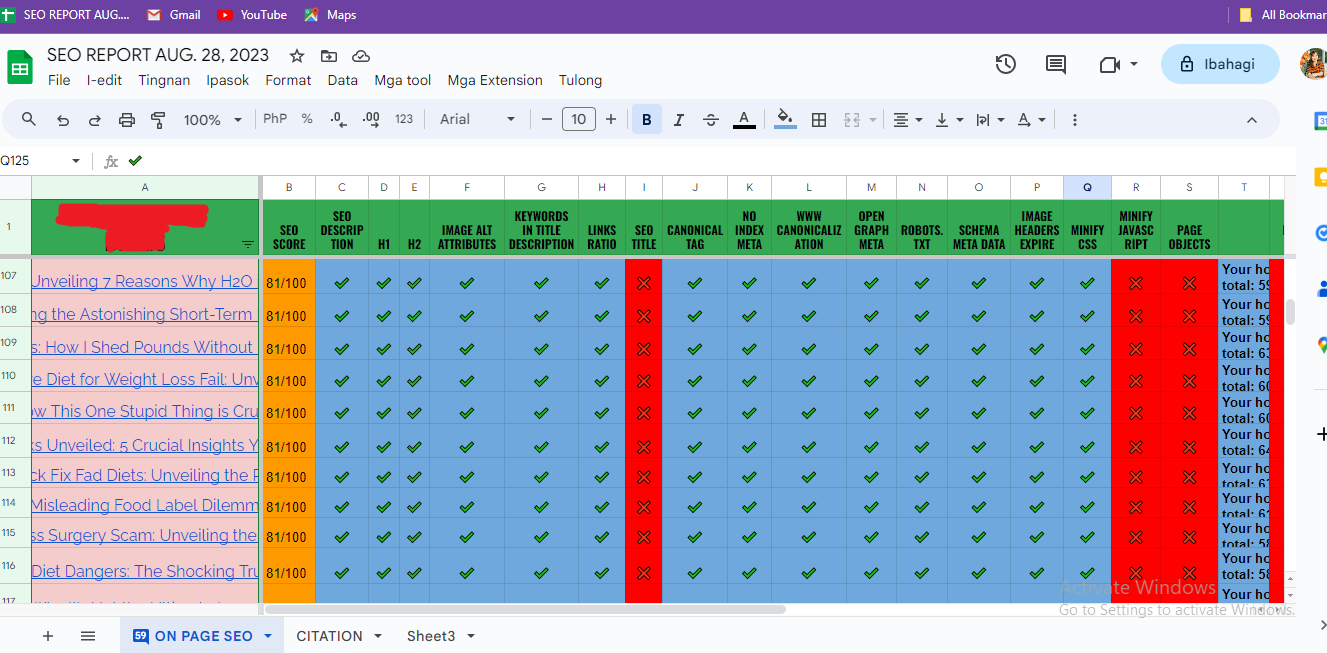Open text wrapping dropdown

990,120
